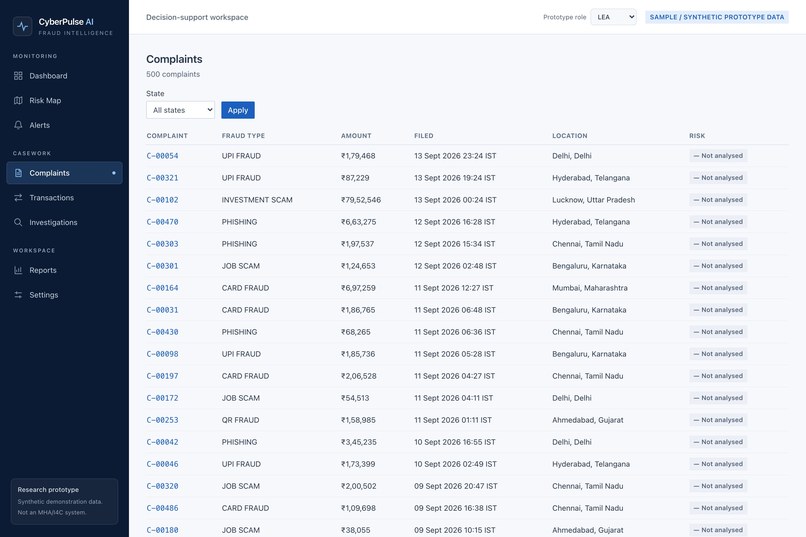Click the Reports chart icon

click(x=18, y=270)
